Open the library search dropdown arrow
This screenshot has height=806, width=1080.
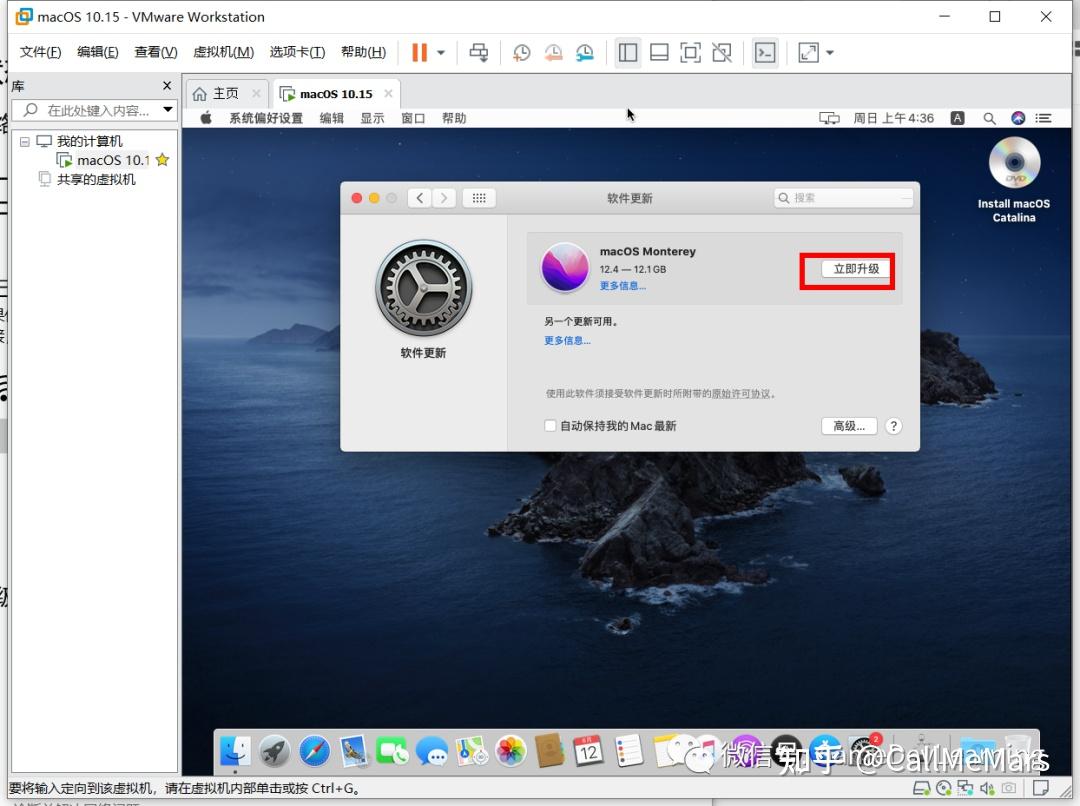click(167, 110)
